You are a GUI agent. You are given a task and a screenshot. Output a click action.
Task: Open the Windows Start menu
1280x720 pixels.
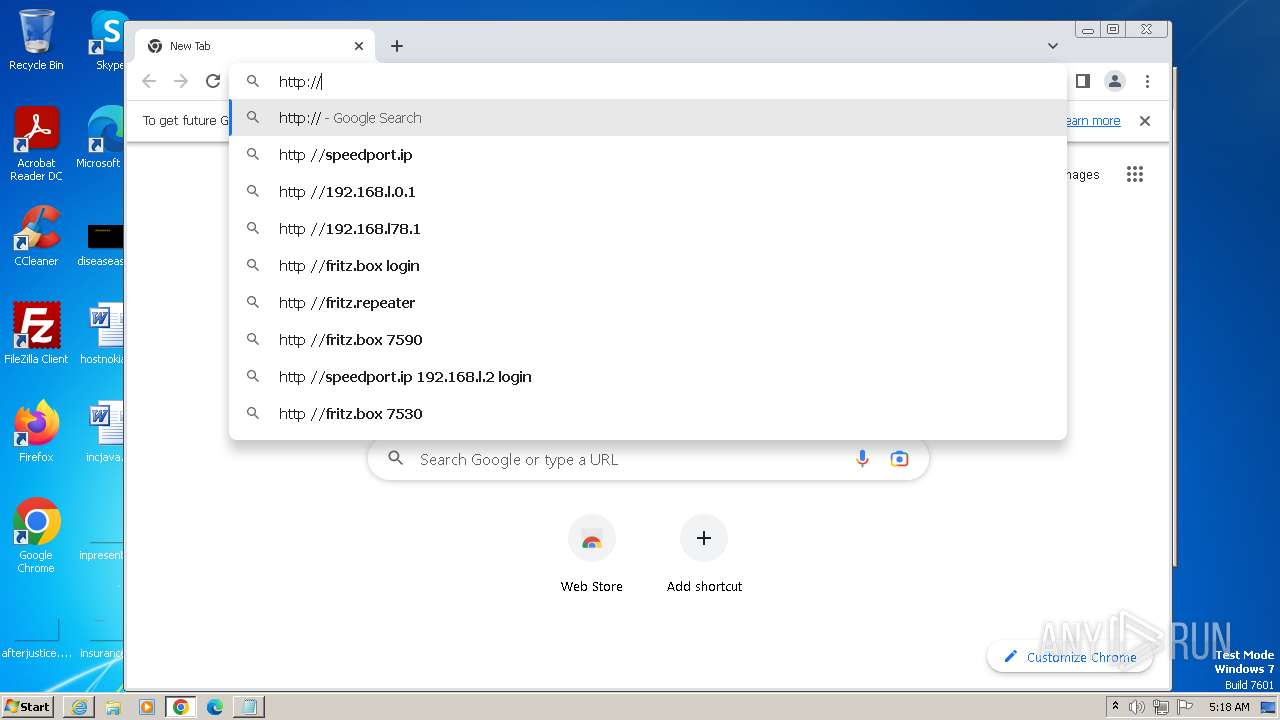(x=27, y=707)
